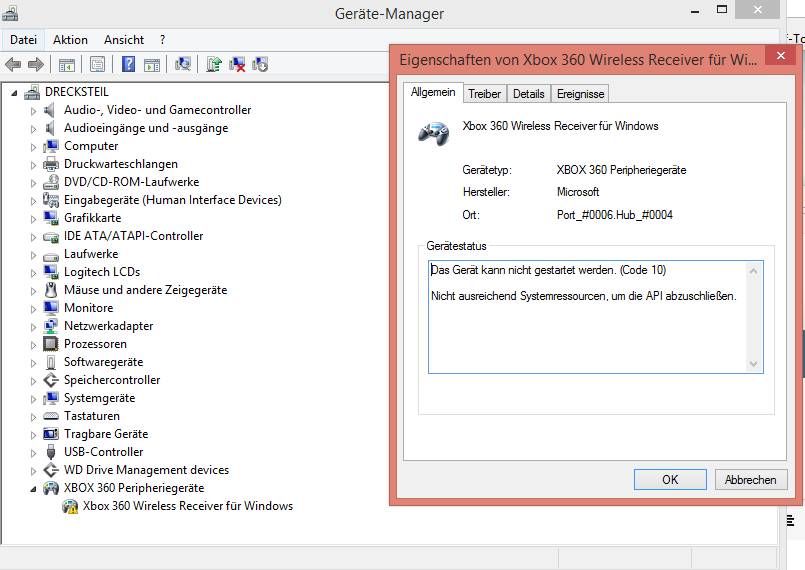
Task: Select the Xbox 360 Wireless Receiver device entry
Action: [187, 506]
